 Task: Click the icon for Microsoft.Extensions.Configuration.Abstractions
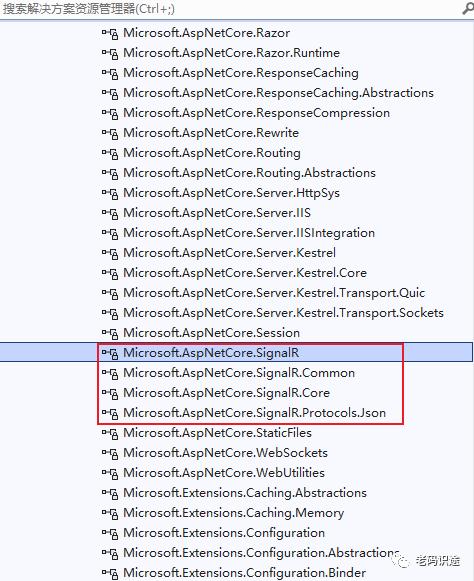coord(110,554)
